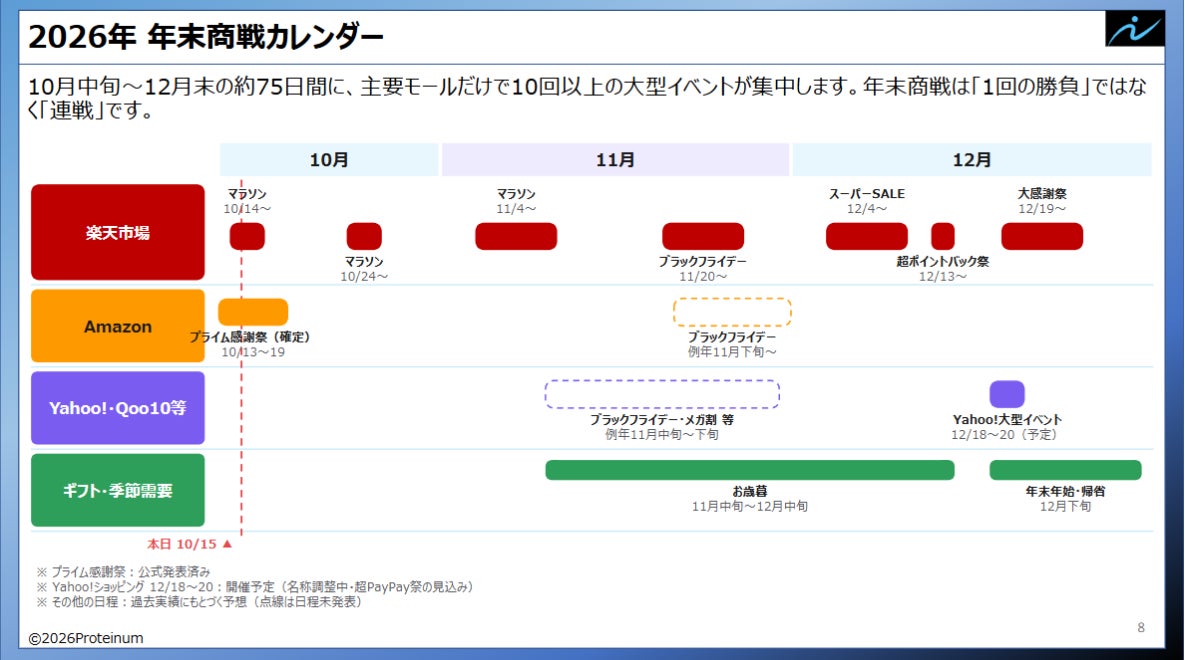Click the text 例年11月中旬～下旬

(662, 435)
